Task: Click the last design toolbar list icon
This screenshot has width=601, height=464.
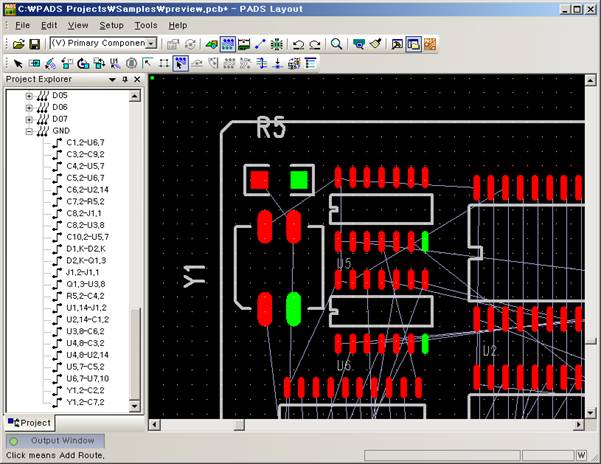Action: [x=310, y=63]
